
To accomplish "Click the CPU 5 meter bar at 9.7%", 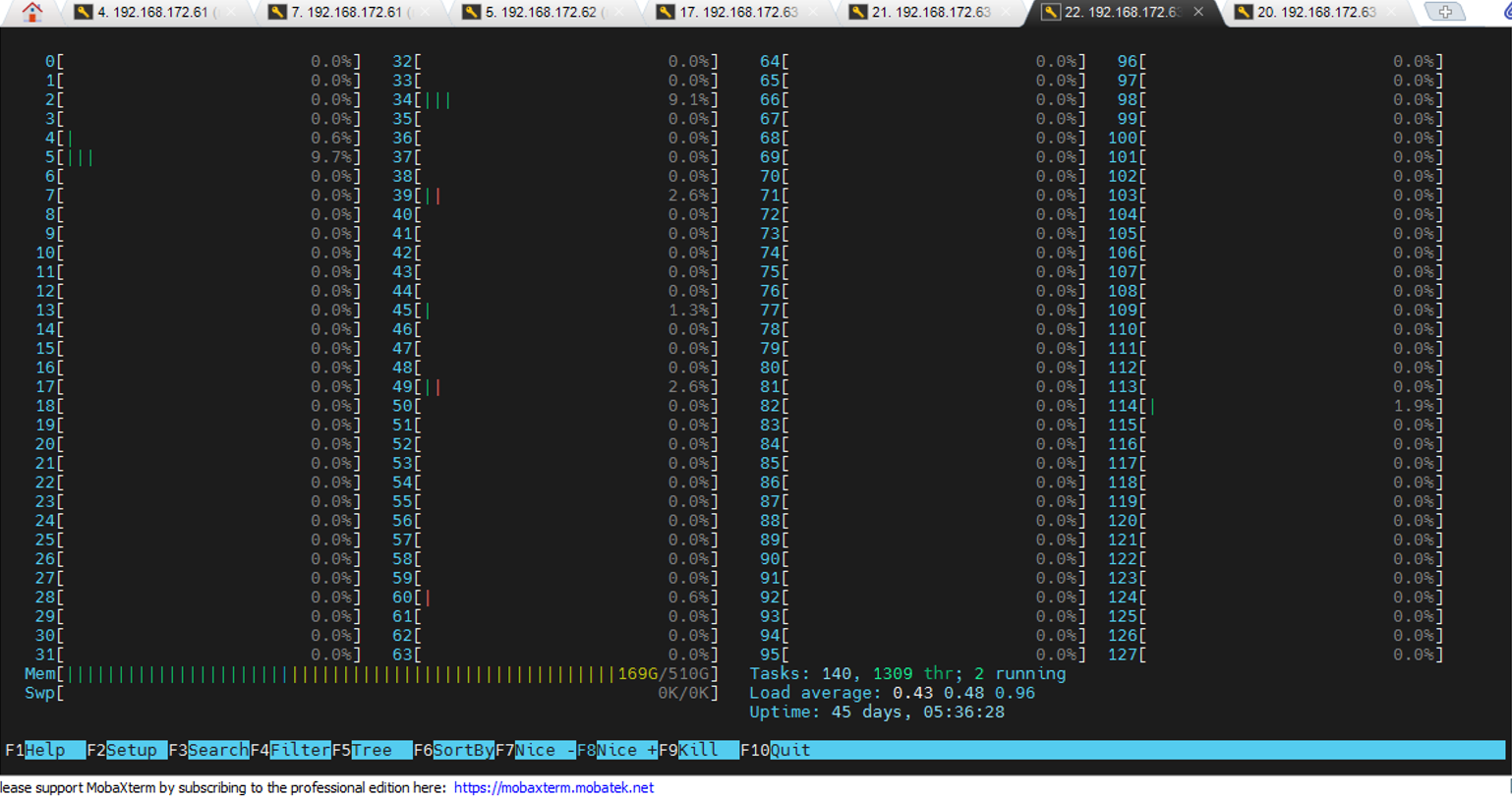I will click(203, 157).
